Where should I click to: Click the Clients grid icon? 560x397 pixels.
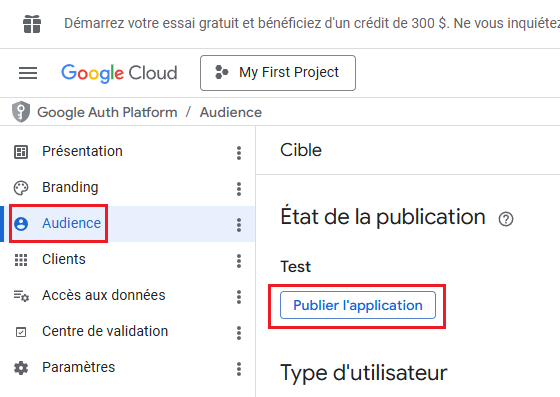coord(21,260)
